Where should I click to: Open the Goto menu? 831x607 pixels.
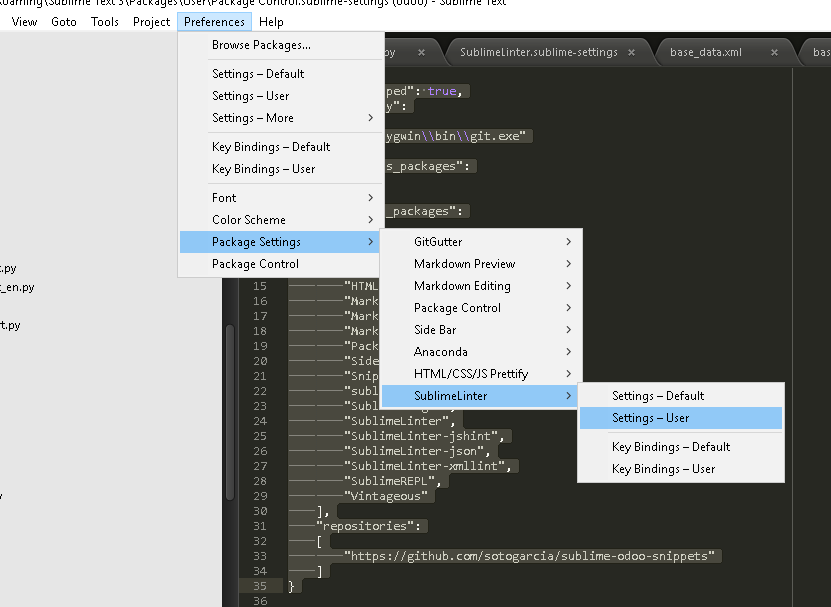64,22
